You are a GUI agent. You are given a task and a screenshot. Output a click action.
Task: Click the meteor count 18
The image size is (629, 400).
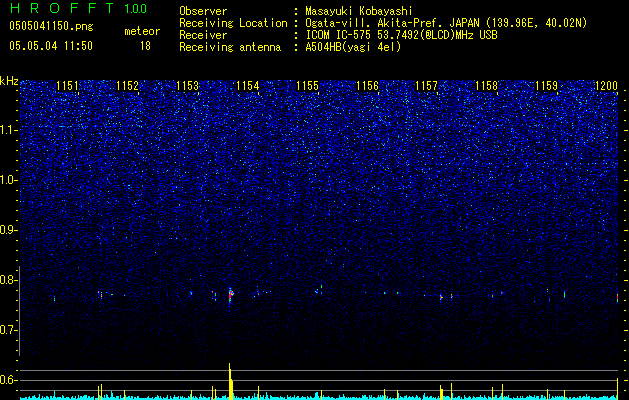tap(145, 46)
